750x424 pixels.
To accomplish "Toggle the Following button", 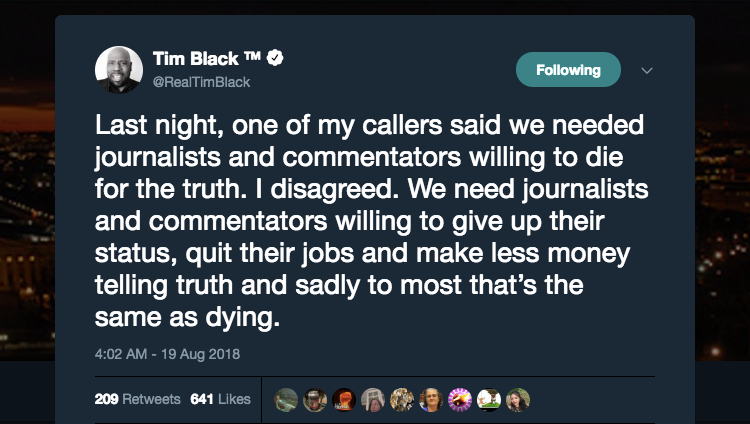I will pyautogui.click(x=568, y=70).
